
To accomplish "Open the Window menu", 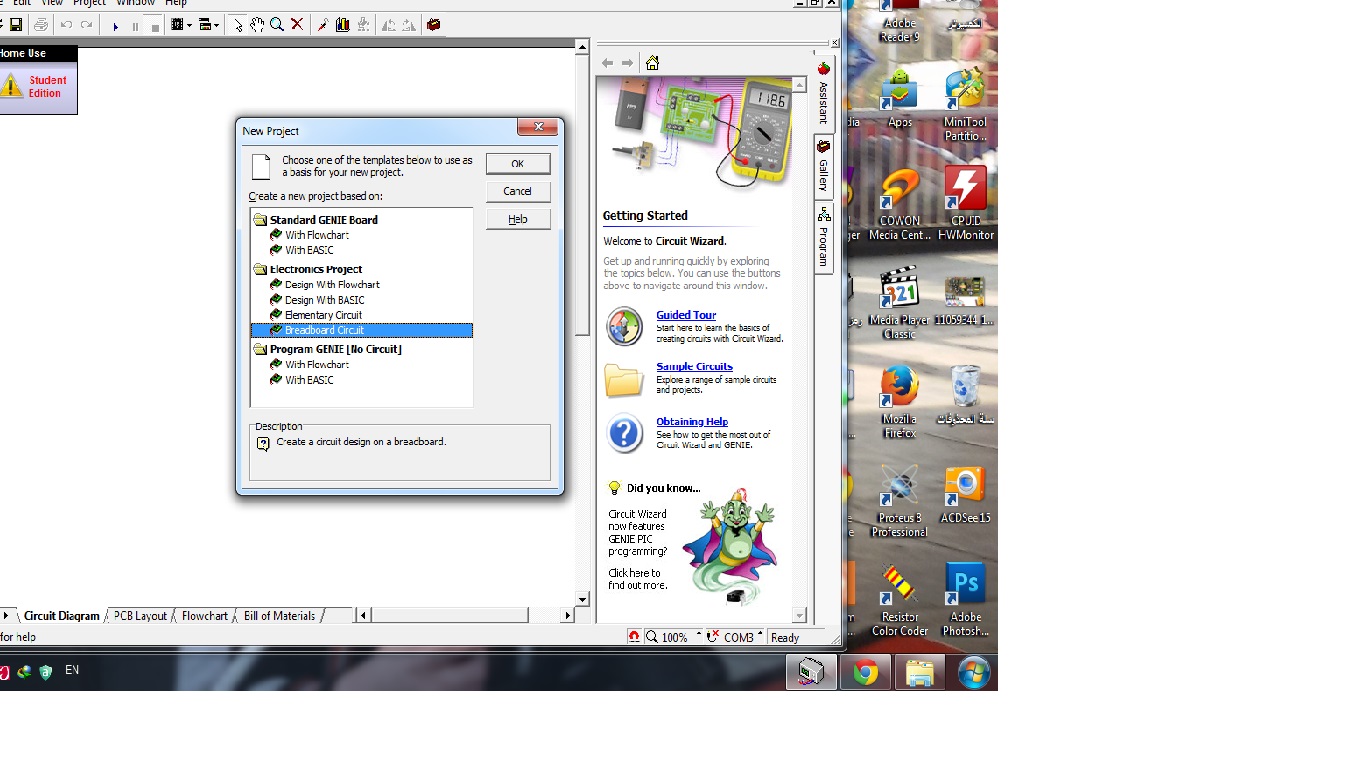I will 135,3.
